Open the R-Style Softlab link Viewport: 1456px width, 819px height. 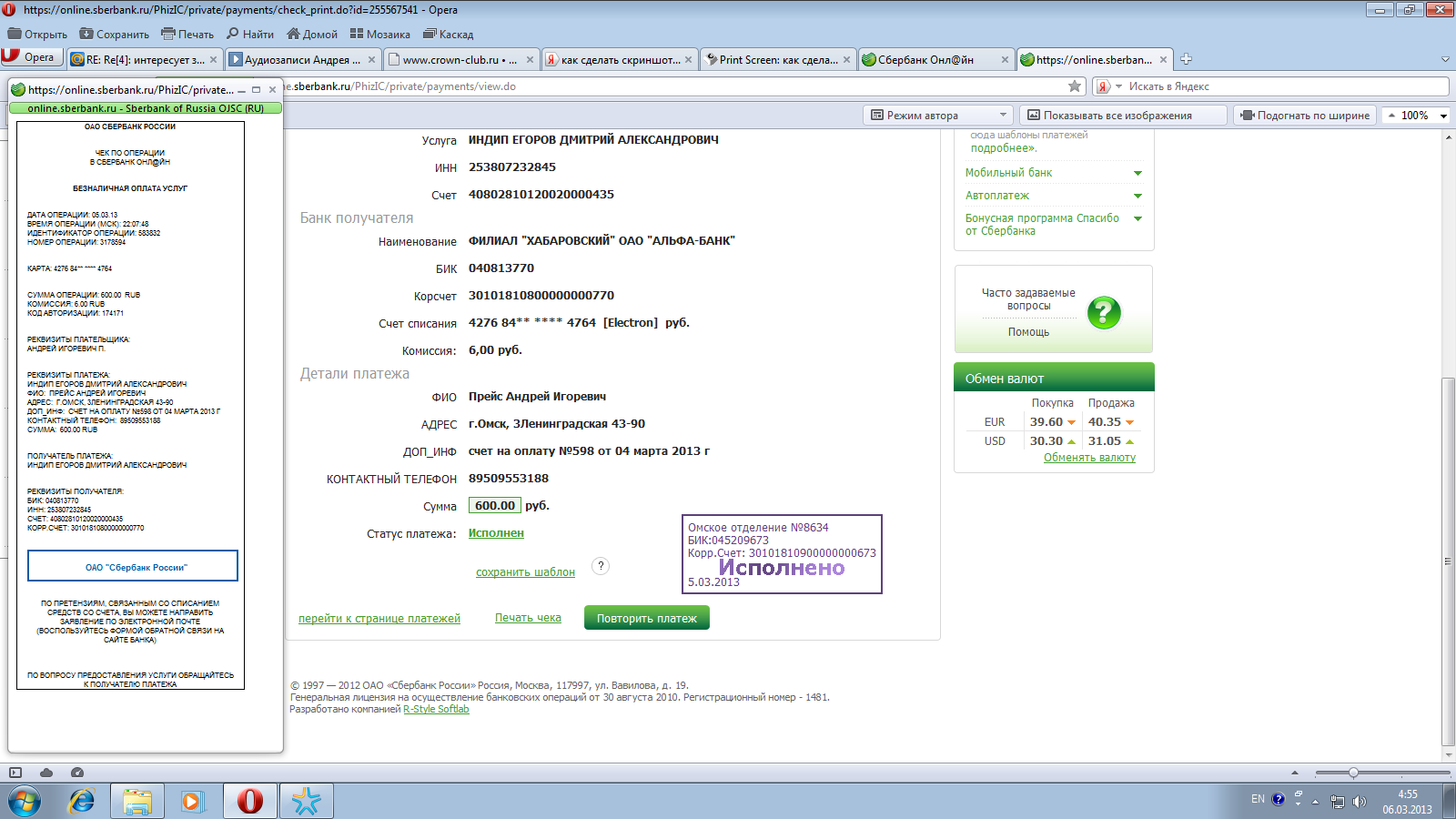coord(436,710)
